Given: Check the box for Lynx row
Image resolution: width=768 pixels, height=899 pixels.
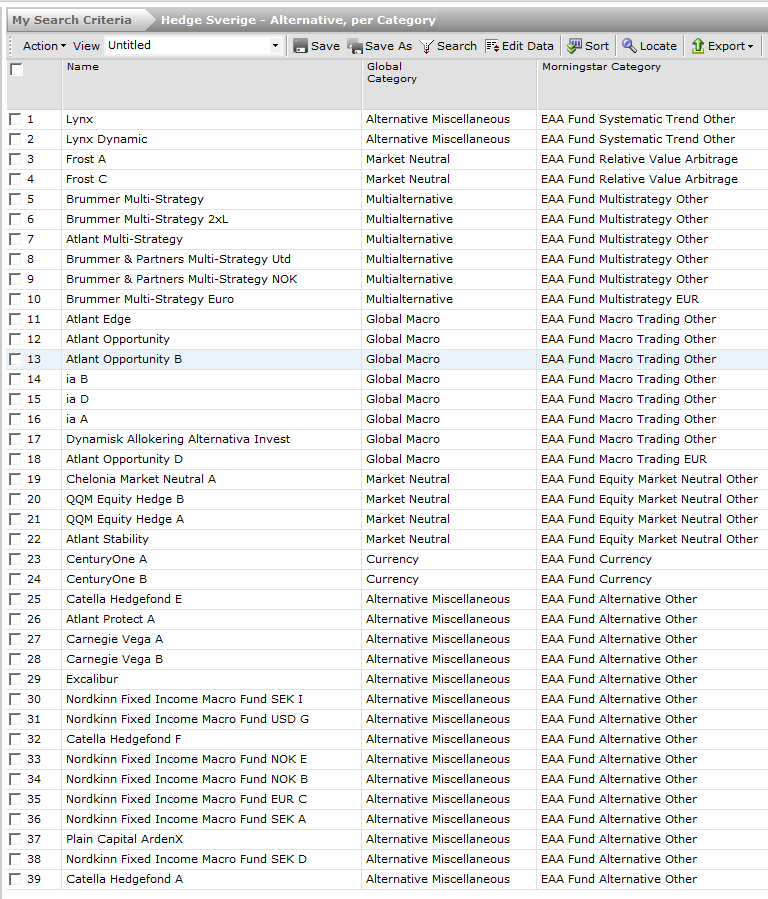Looking at the screenshot, I should pos(14,119).
